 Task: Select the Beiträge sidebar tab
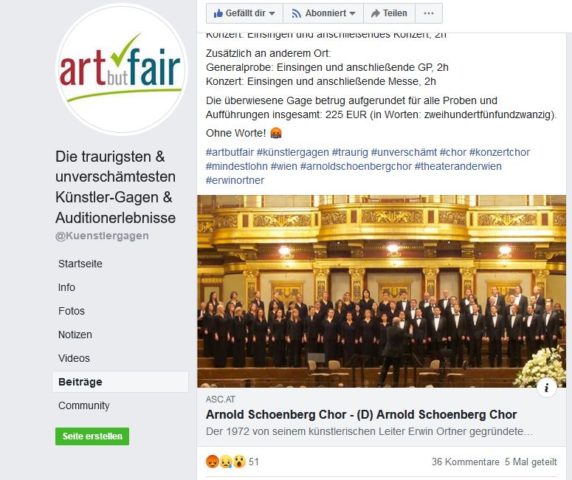120,382
